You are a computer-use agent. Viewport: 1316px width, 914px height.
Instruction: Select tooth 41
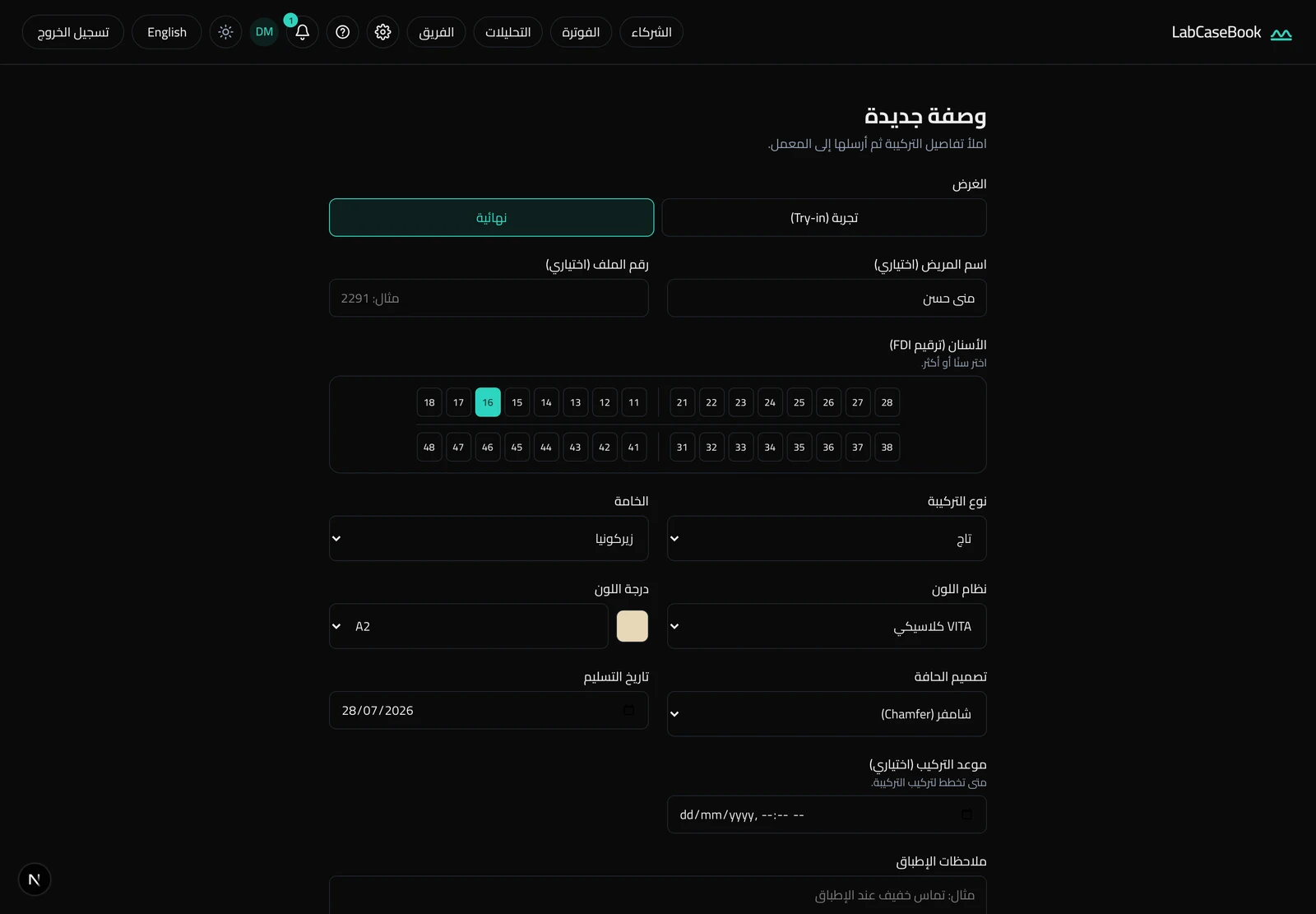coord(633,447)
